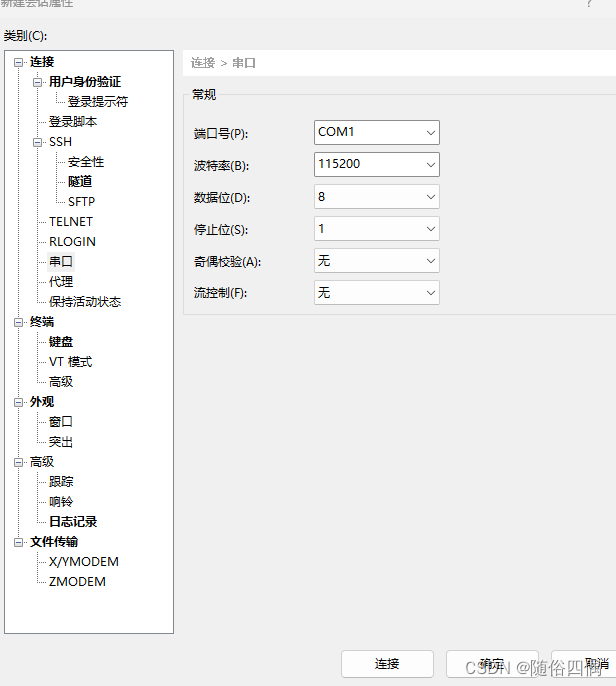Select TELNET tree item

[x=71, y=222]
